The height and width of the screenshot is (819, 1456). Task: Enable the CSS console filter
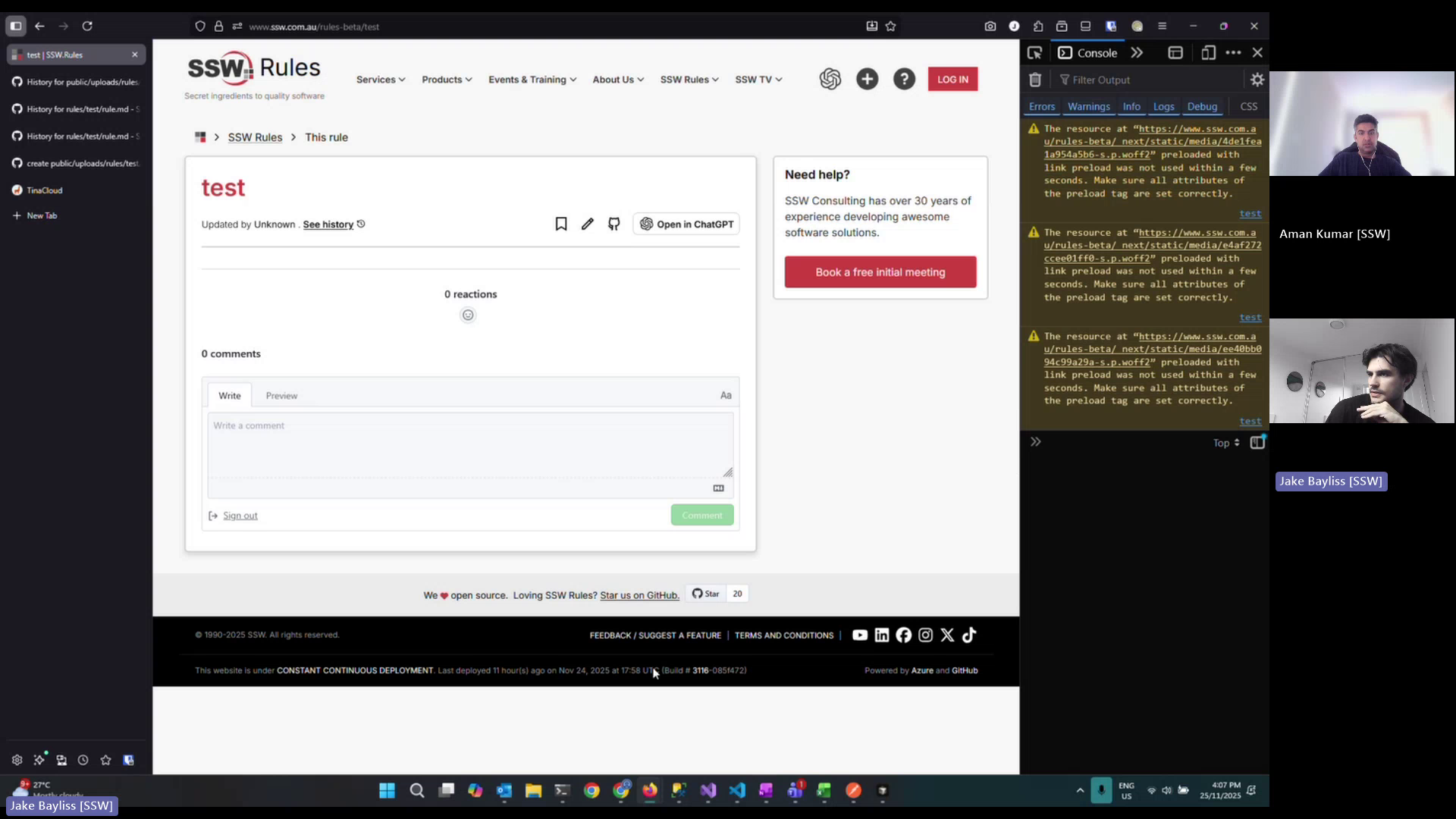[1247, 106]
